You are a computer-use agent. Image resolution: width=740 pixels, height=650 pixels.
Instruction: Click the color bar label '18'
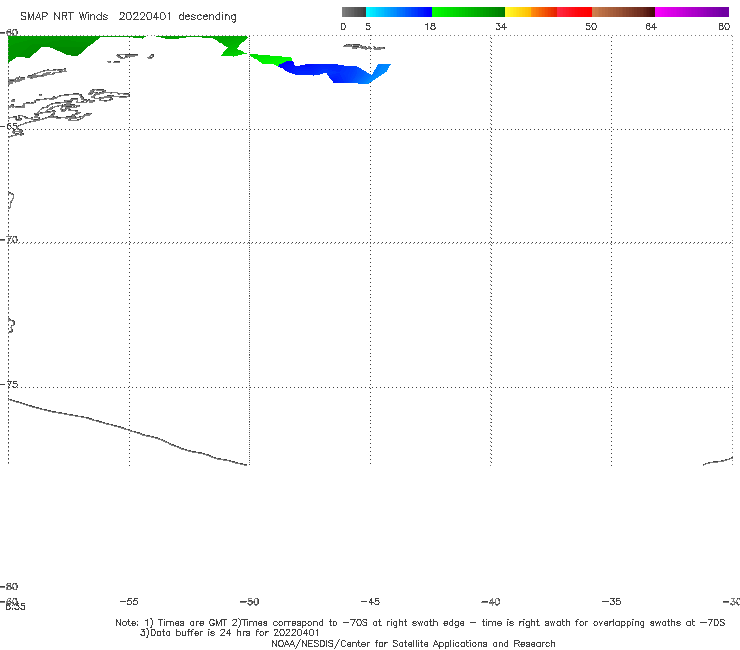click(x=430, y=26)
